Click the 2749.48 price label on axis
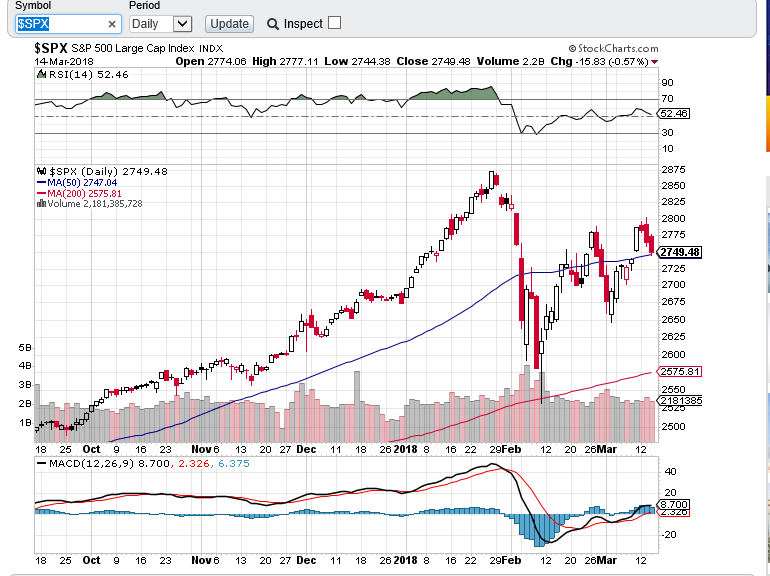770x576 pixels. 680,252
